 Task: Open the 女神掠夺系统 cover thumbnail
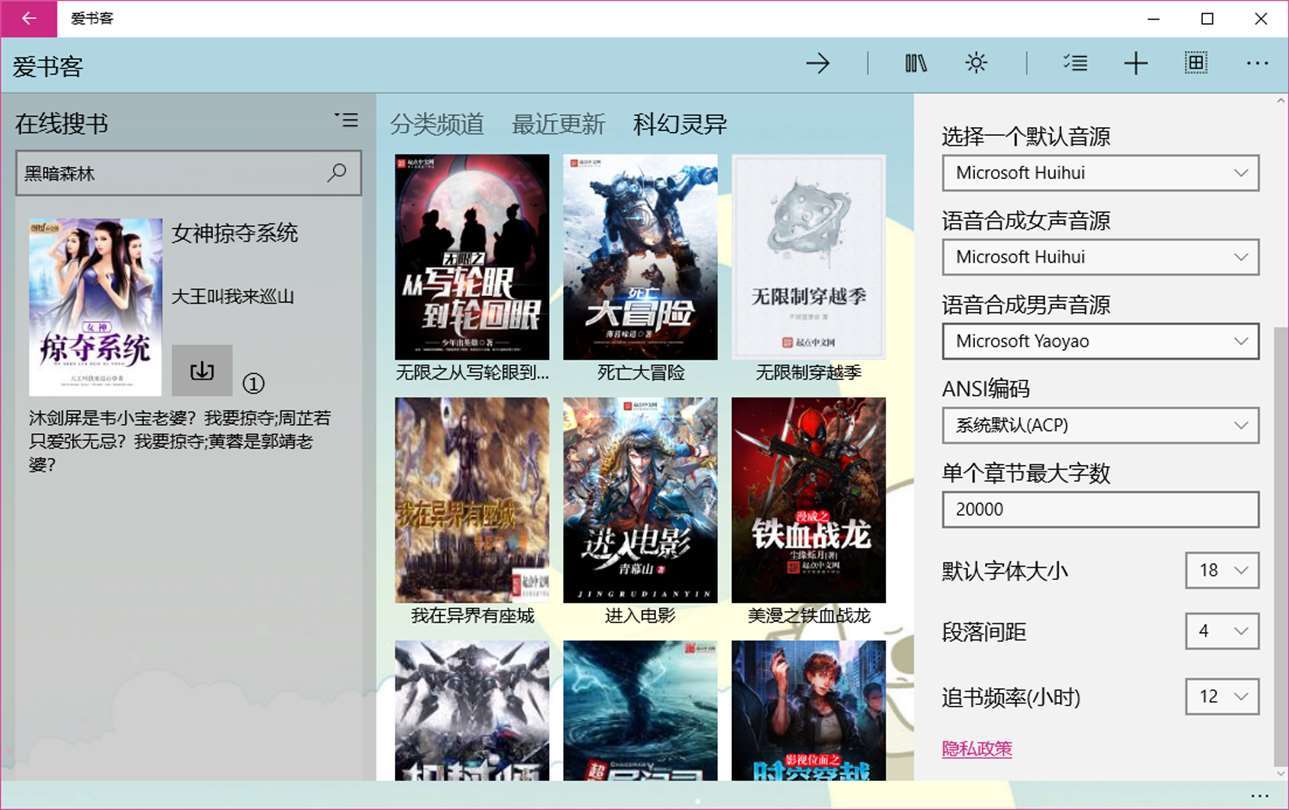coord(96,307)
